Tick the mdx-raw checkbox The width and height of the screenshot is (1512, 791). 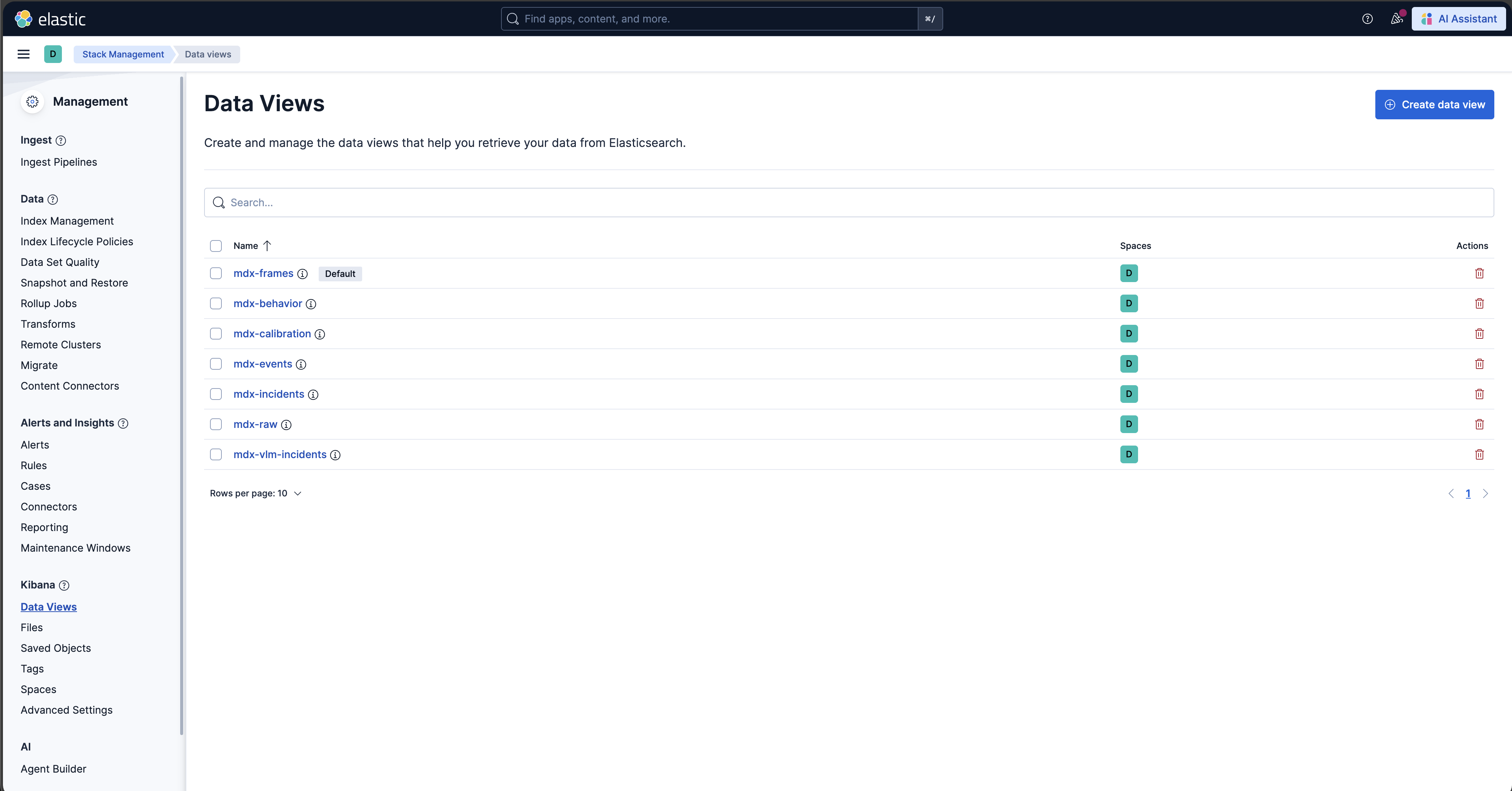216,424
